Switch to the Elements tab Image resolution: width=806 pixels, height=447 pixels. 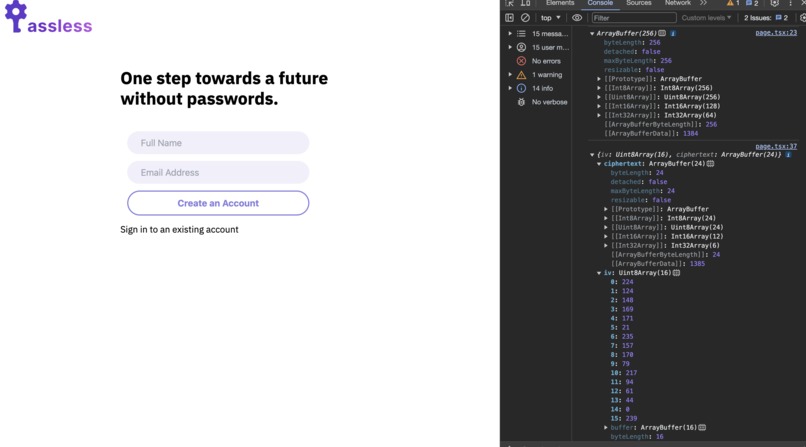[x=560, y=3]
